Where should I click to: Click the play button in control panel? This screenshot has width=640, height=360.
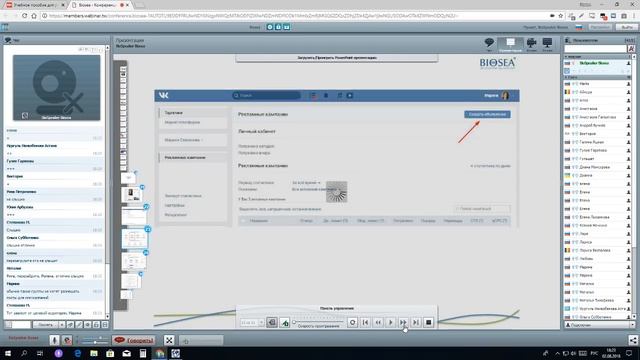(391, 322)
